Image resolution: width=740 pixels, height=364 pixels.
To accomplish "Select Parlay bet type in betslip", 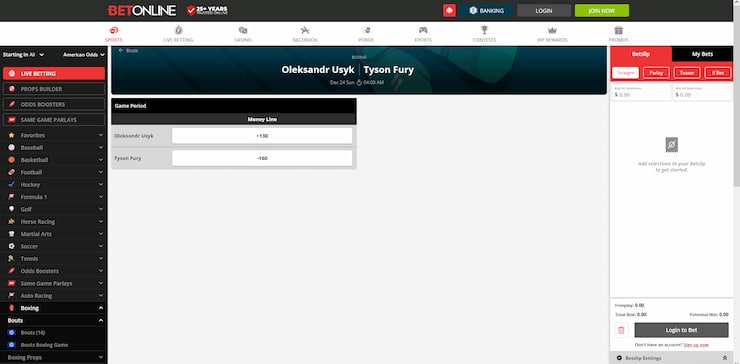I will [x=656, y=73].
